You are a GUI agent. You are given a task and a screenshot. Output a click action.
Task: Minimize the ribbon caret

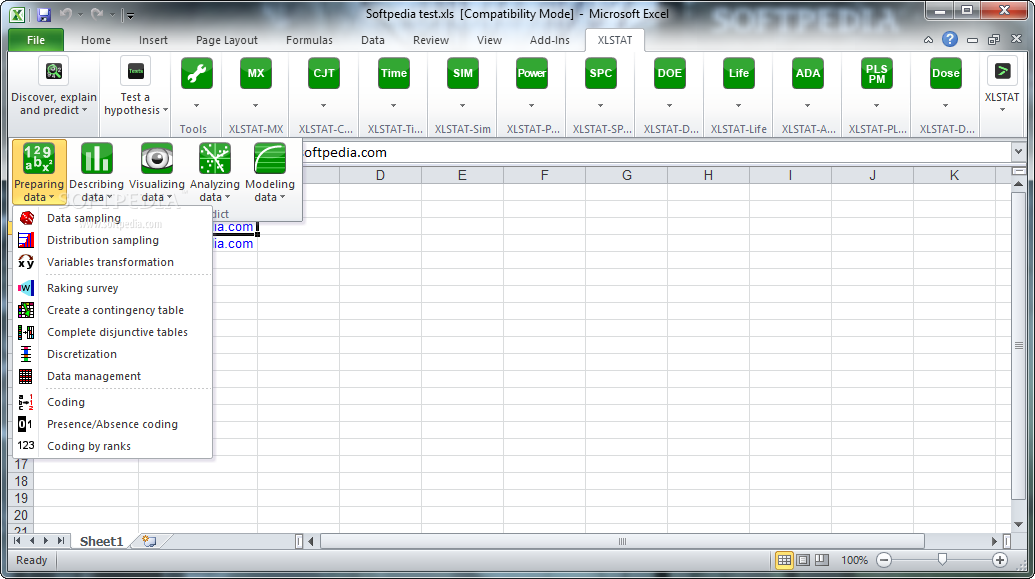928,40
